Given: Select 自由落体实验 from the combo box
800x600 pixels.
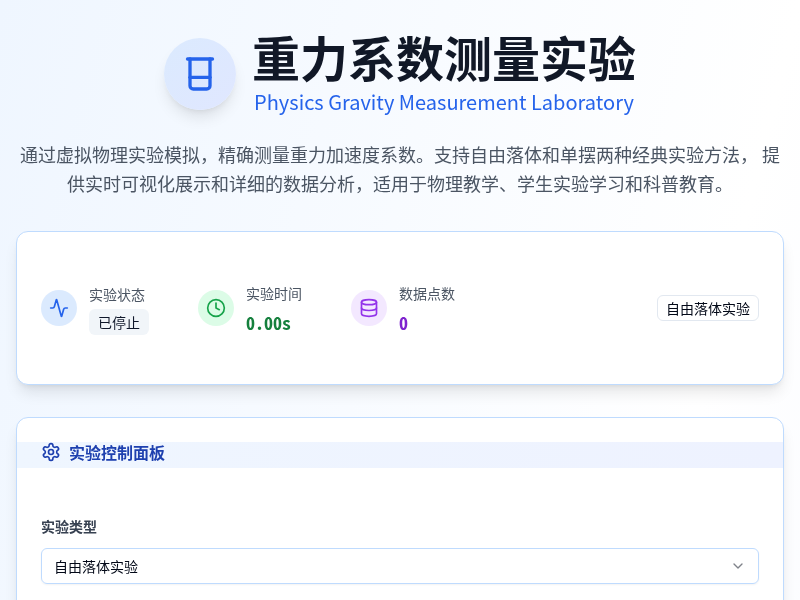Looking at the screenshot, I should (x=400, y=566).
